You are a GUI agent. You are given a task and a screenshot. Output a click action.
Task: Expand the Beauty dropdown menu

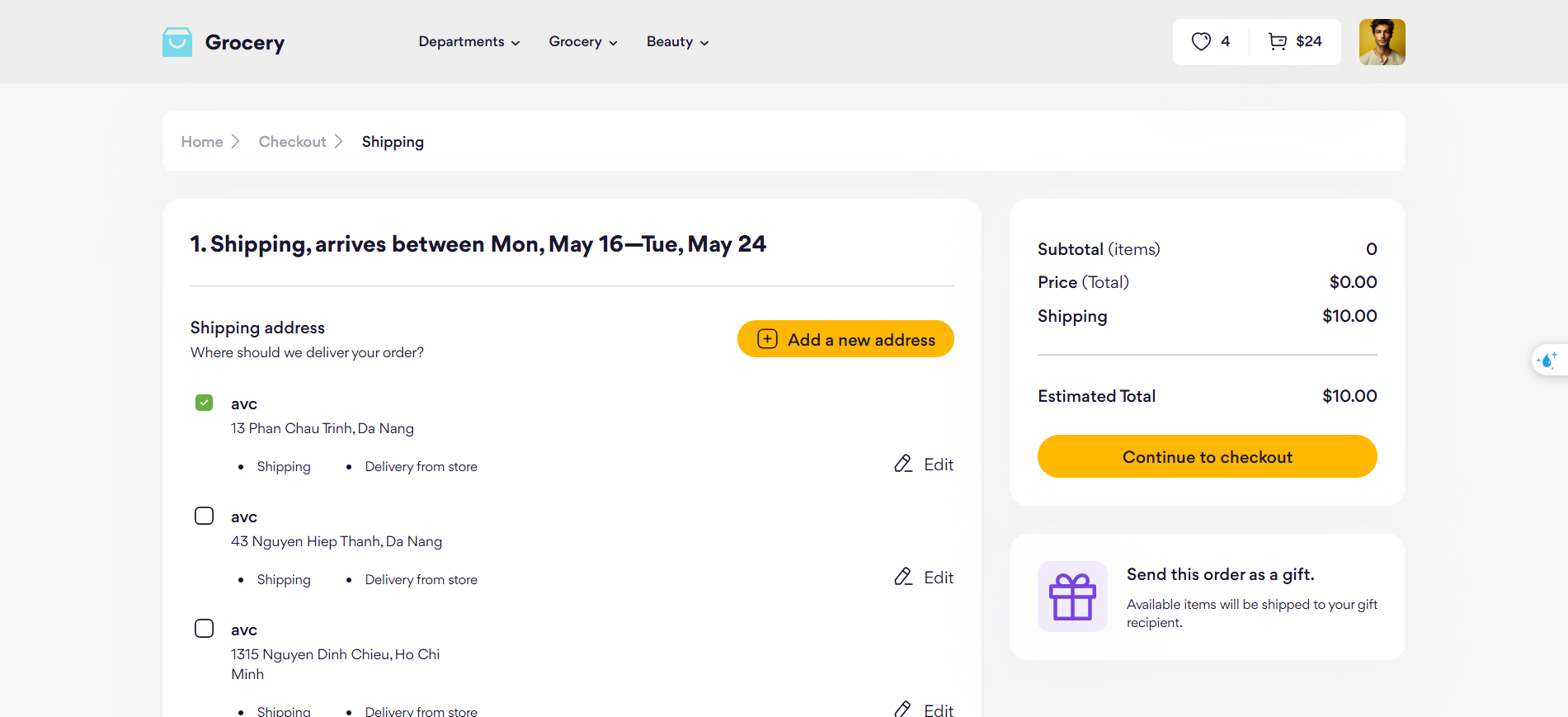pos(677,42)
